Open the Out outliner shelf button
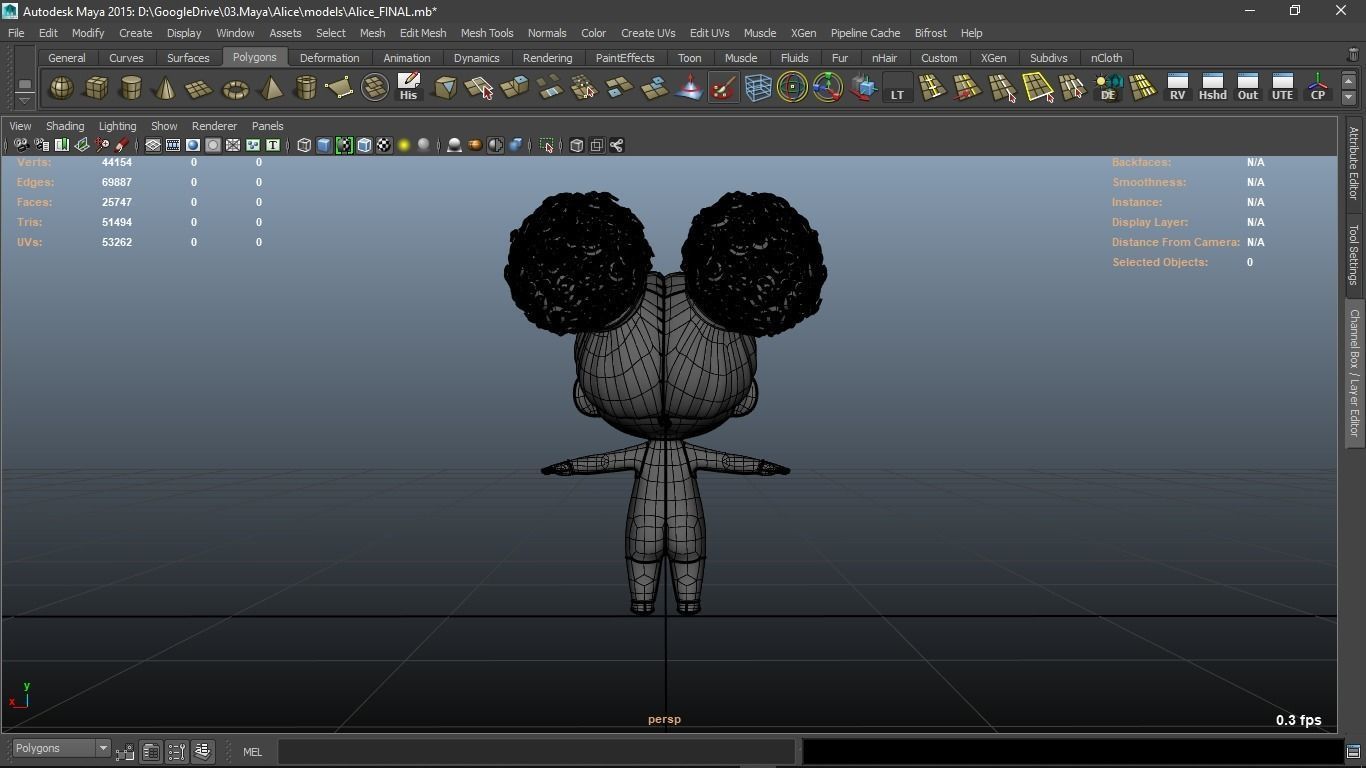 click(x=1248, y=88)
